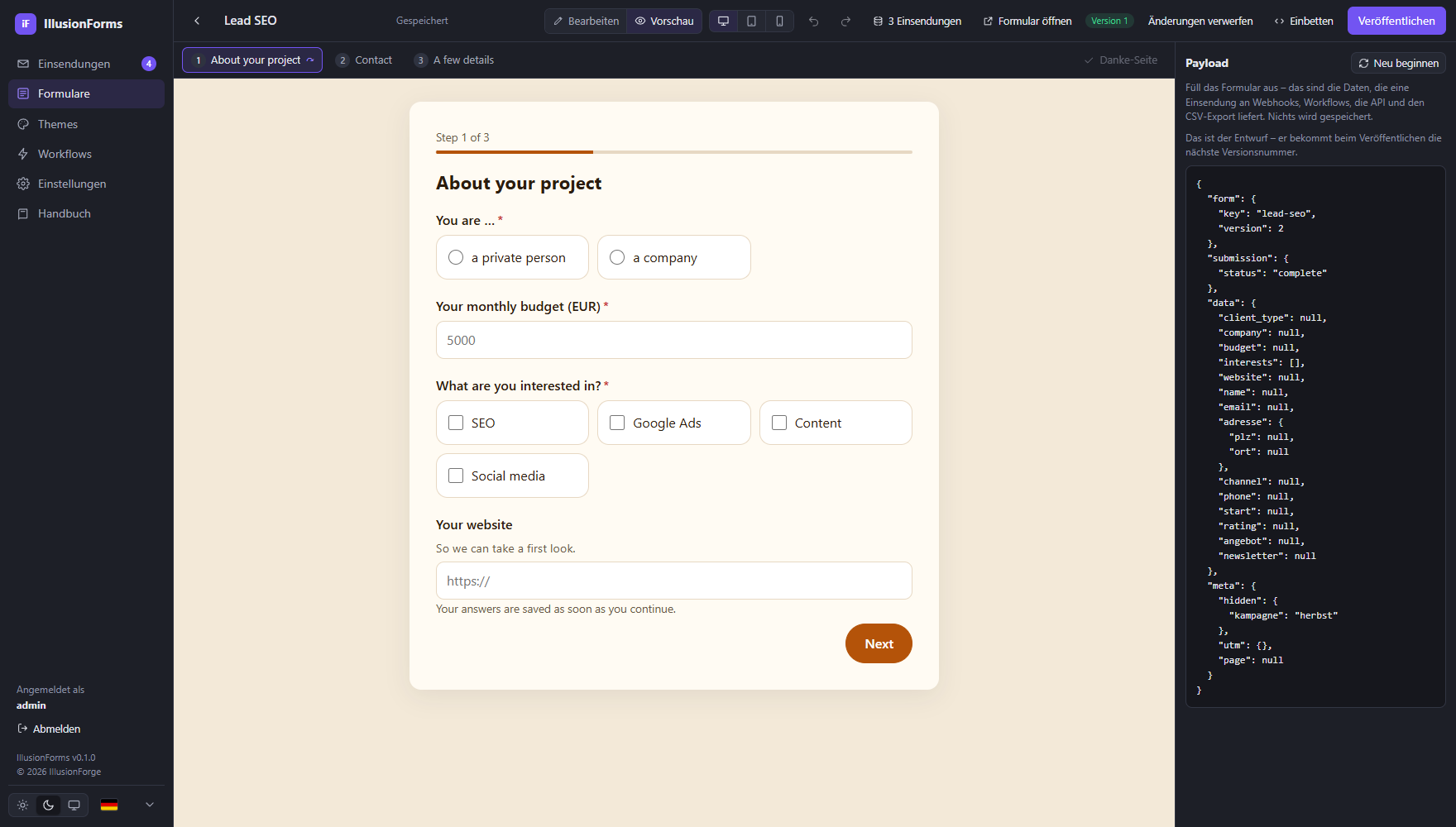This screenshot has width=1456, height=827.
Task: Switch to tablet preview device
Action: pos(751,21)
